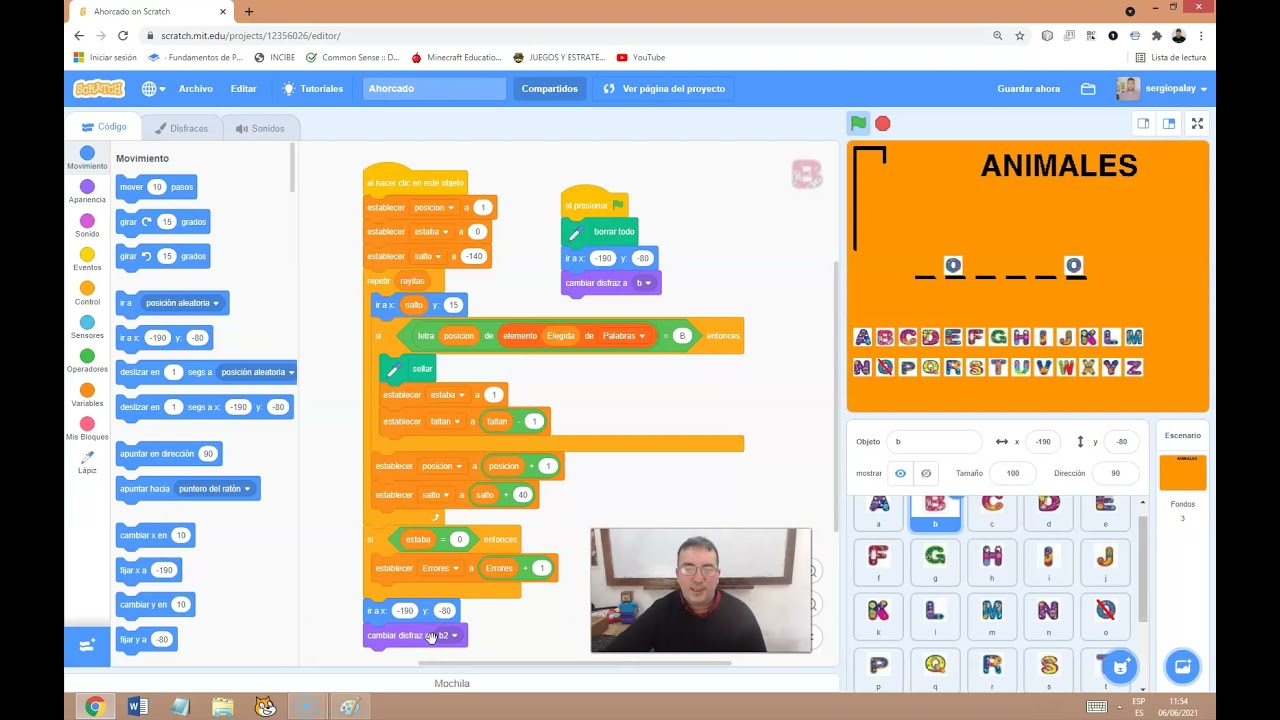Open the My Stuff folder icon
The width and height of the screenshot is (1280, 720).
[1088, 88]
